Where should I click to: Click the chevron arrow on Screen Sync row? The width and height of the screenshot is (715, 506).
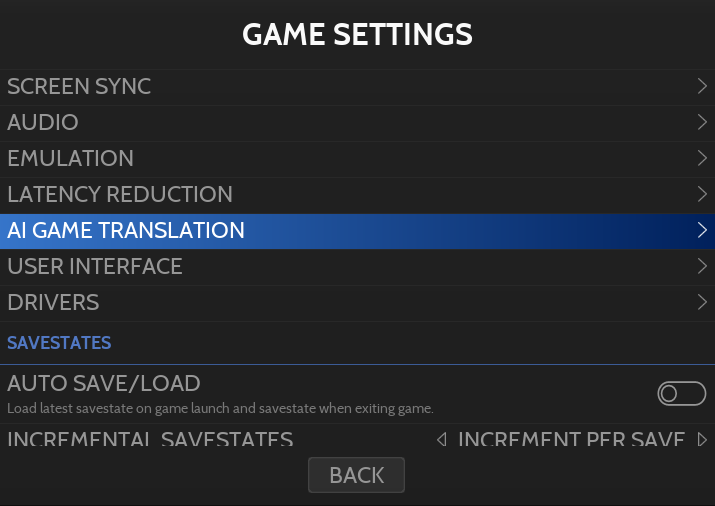click(x=702, y=86)
